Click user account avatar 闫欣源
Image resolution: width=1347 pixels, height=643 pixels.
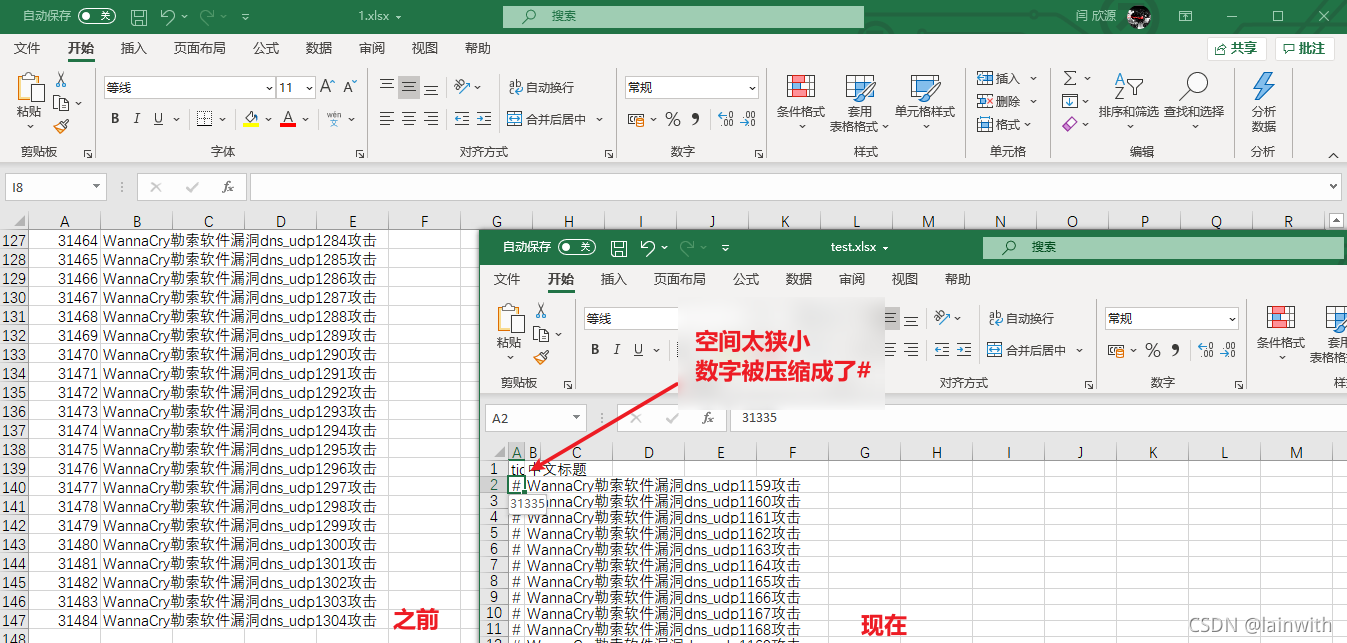[1139, 17]
